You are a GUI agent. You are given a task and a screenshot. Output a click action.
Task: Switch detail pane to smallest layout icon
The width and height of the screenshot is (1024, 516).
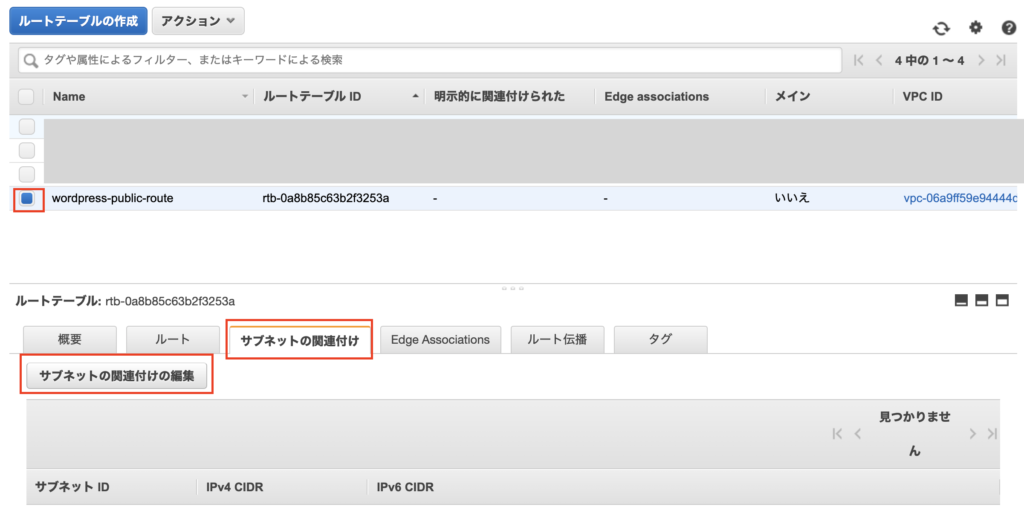coord(962,300)
